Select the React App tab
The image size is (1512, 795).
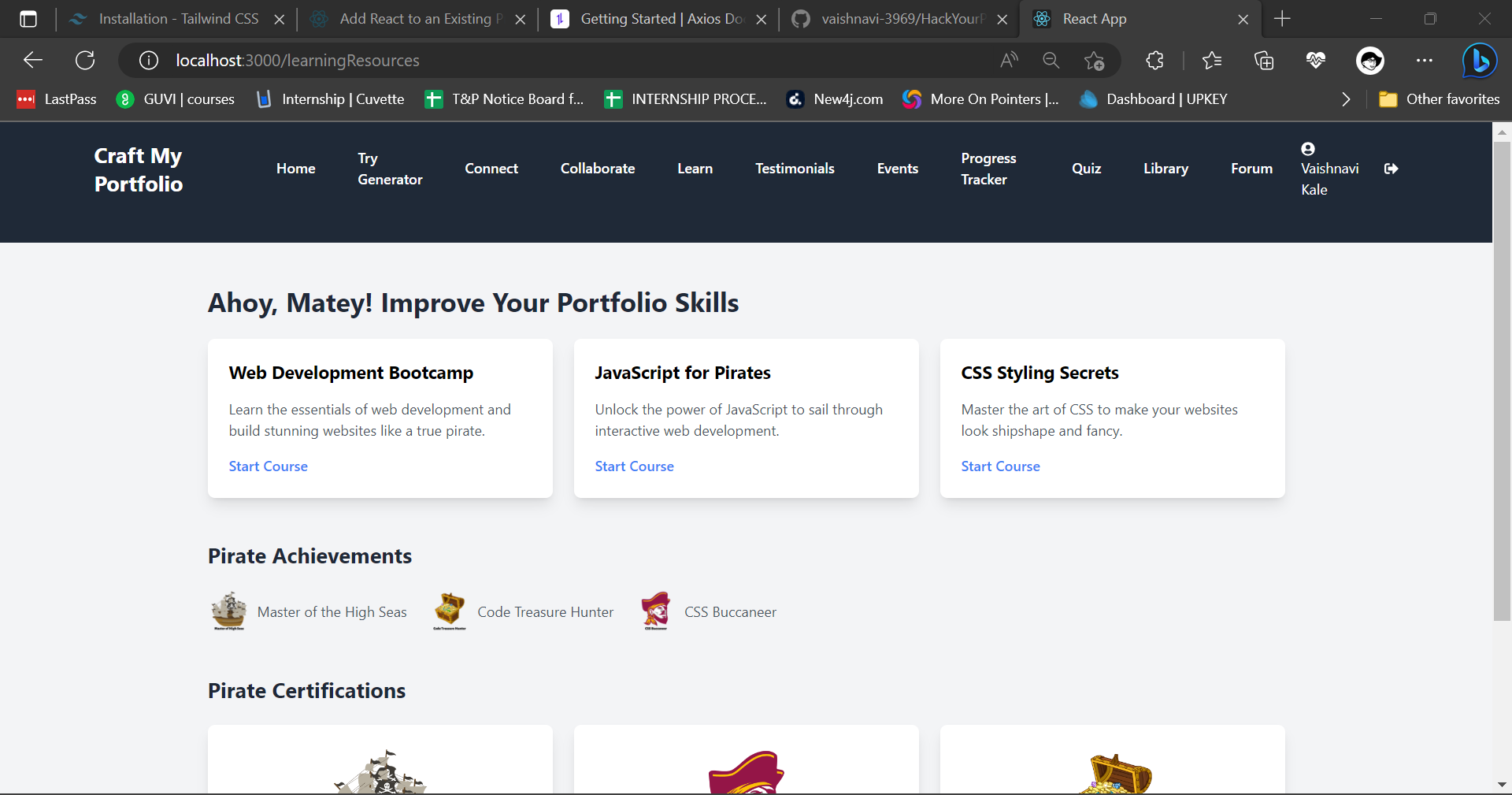pyautogui.click(x=1140, y=19)
